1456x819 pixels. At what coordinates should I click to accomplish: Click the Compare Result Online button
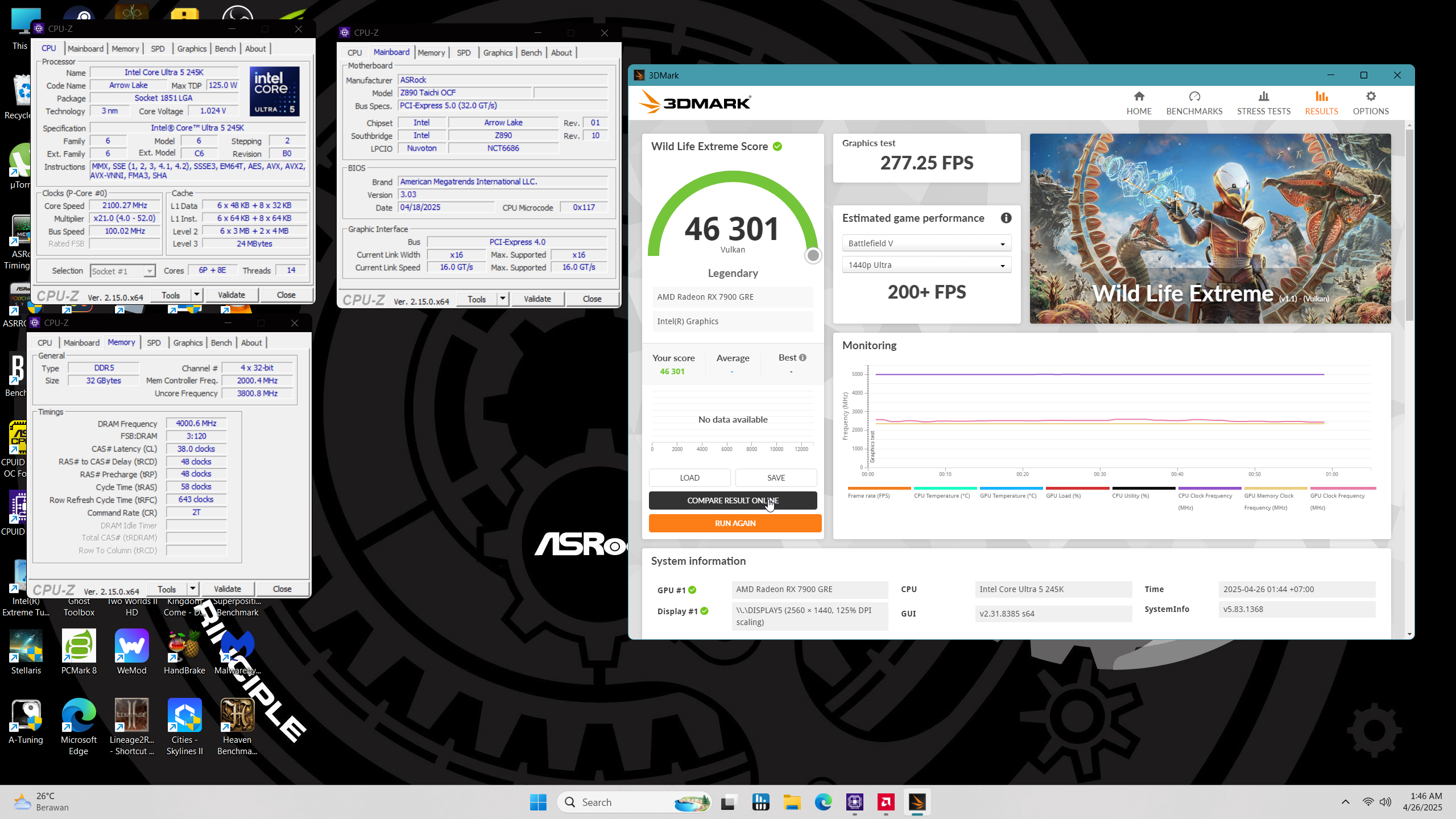point(733,500)
